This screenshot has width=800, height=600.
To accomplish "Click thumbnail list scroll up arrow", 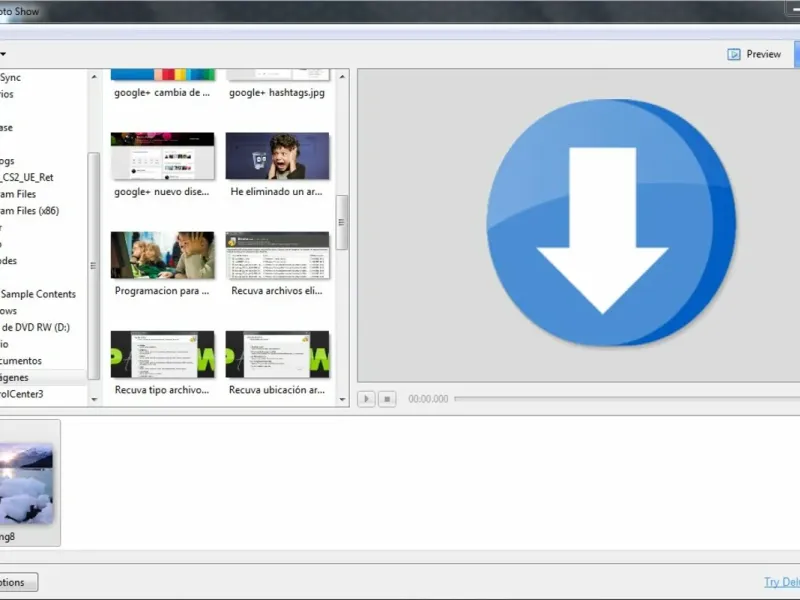I will pyautogui.click(x=342, y=77).
